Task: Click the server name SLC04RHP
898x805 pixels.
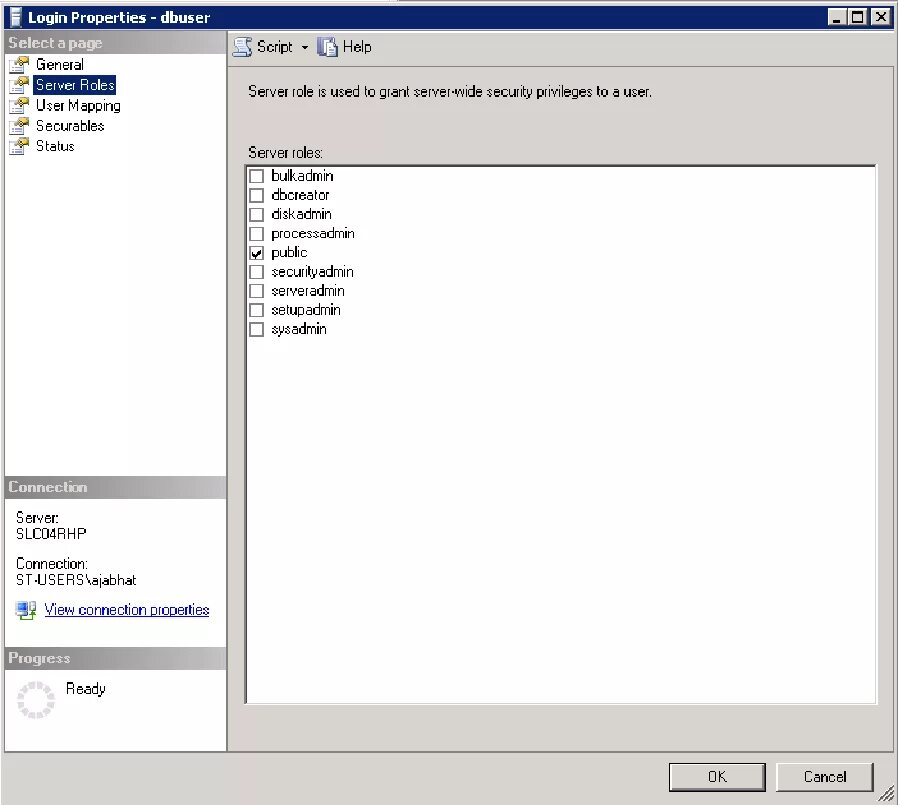Action: tap(51, 534)
